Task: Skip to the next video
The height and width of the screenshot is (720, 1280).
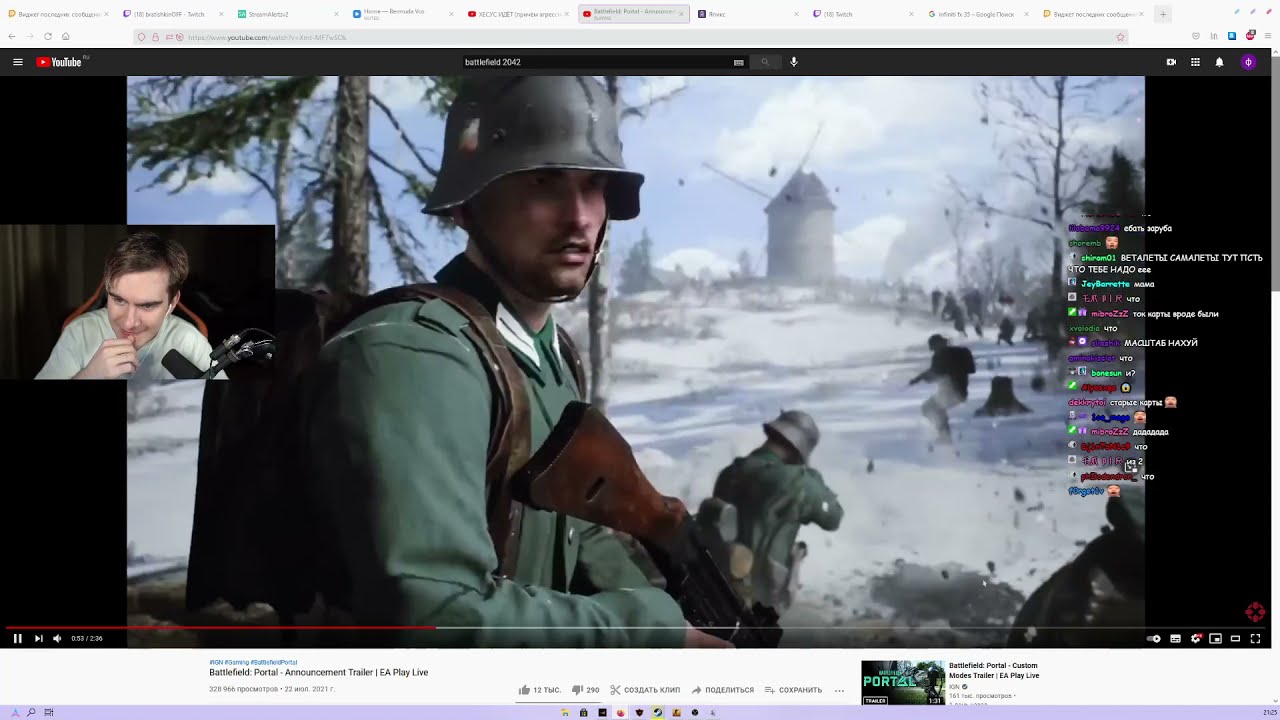Action: 38,638
